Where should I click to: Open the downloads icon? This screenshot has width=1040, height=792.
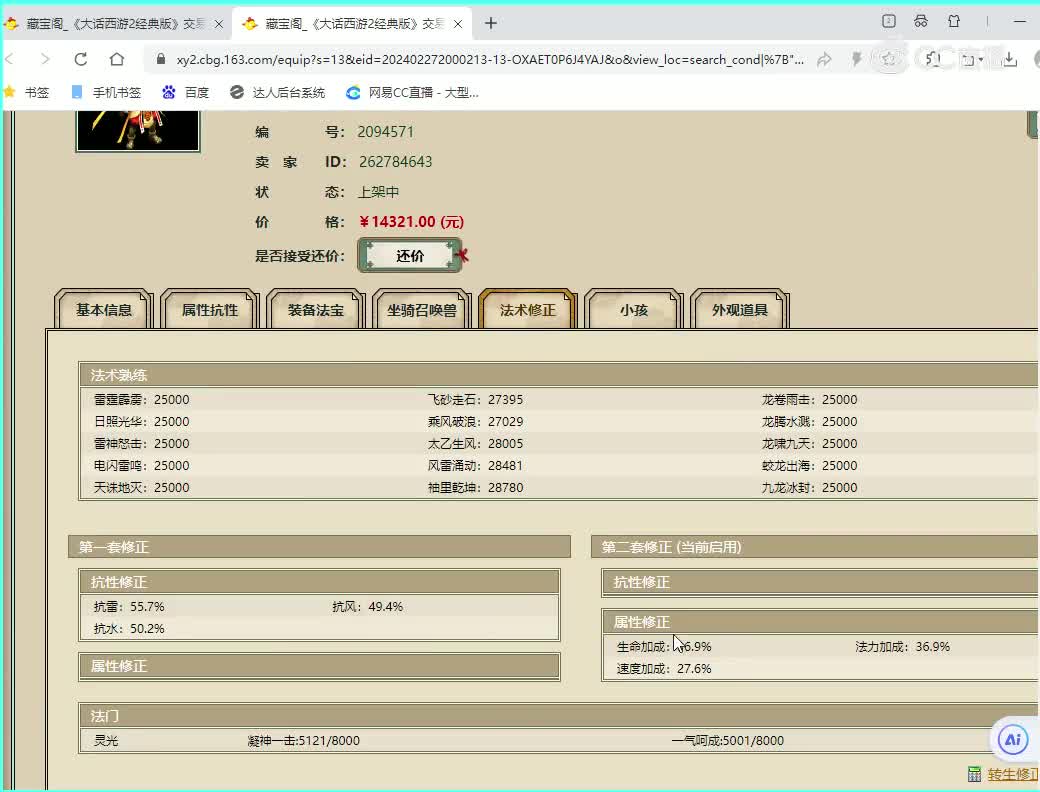point(1009,60)
